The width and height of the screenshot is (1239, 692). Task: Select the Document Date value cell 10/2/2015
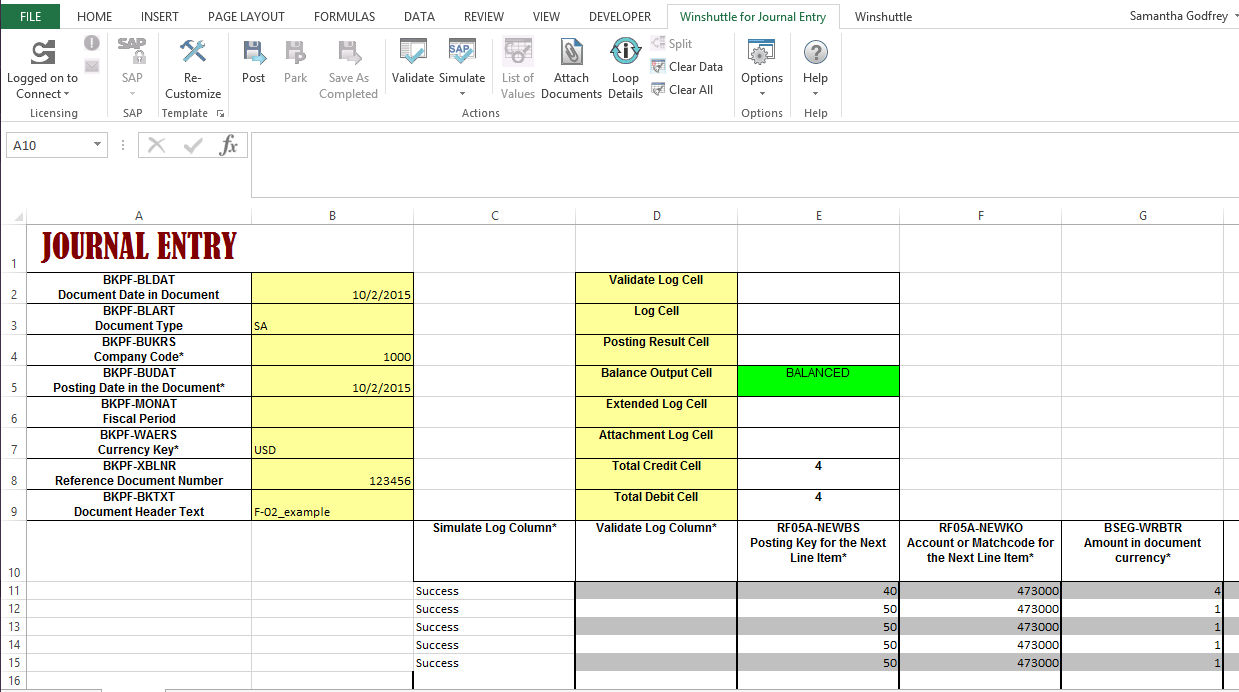click(332, 288)
